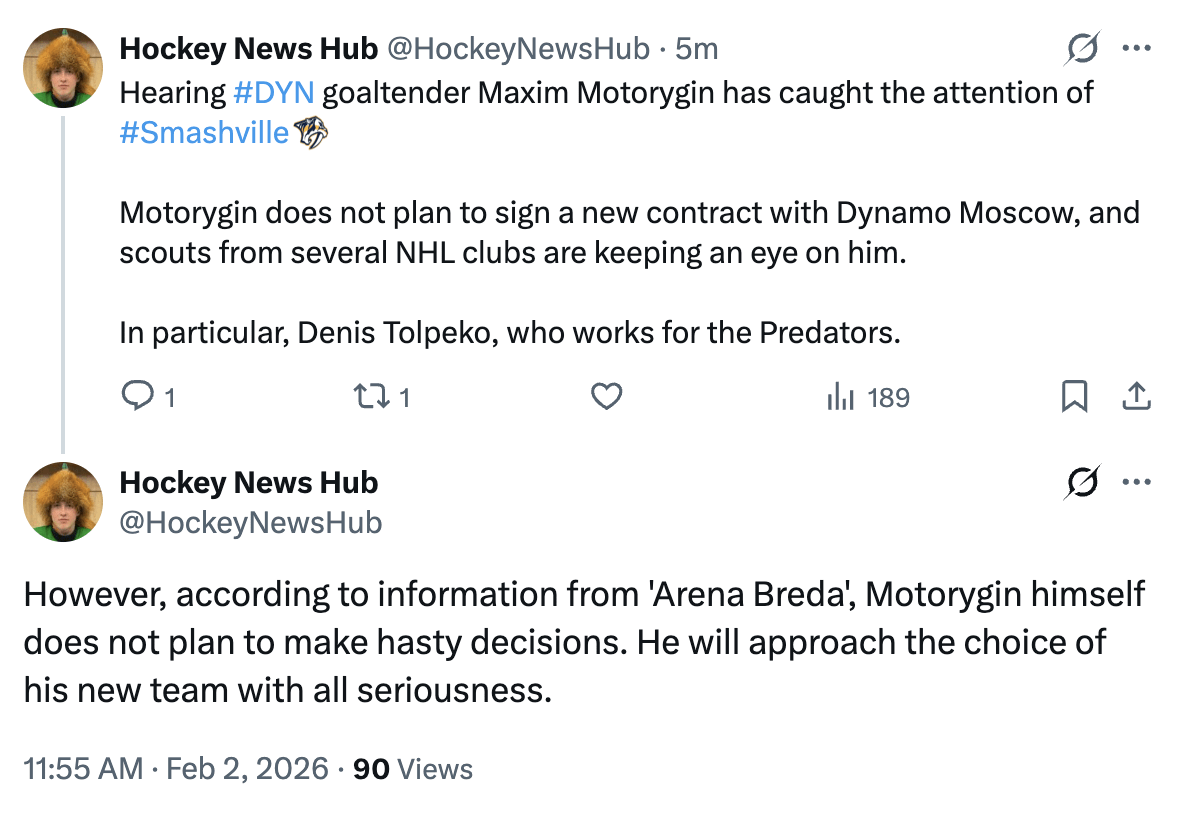Click the 5m timestamp on top tweet

coord(697,48)
